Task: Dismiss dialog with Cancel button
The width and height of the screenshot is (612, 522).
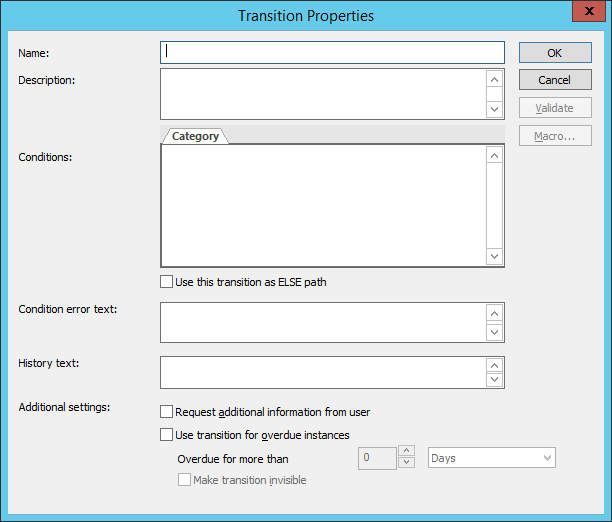Action: [x=555, y=80]
